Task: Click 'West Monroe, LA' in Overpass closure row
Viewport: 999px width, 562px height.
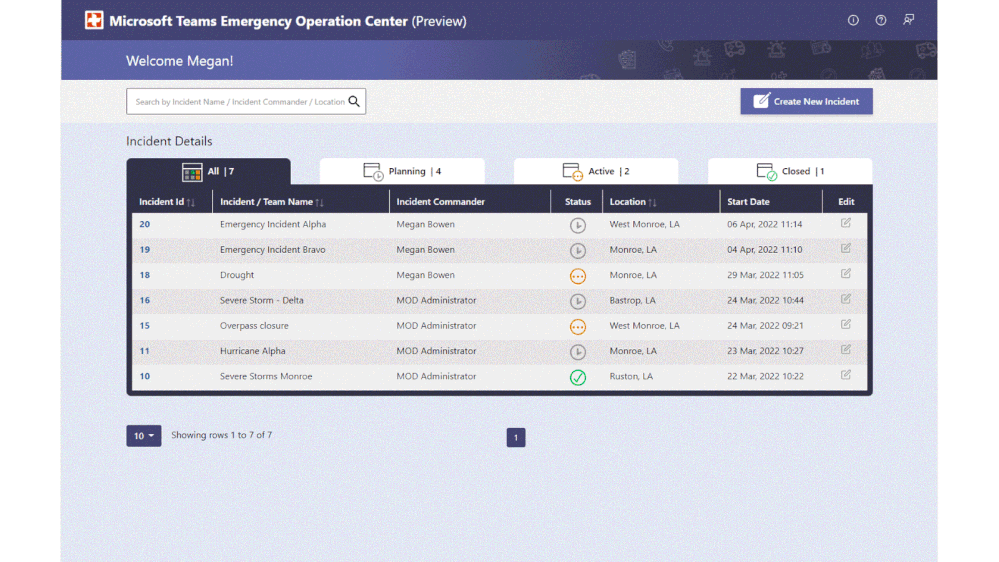Action: tap(644, 326)
